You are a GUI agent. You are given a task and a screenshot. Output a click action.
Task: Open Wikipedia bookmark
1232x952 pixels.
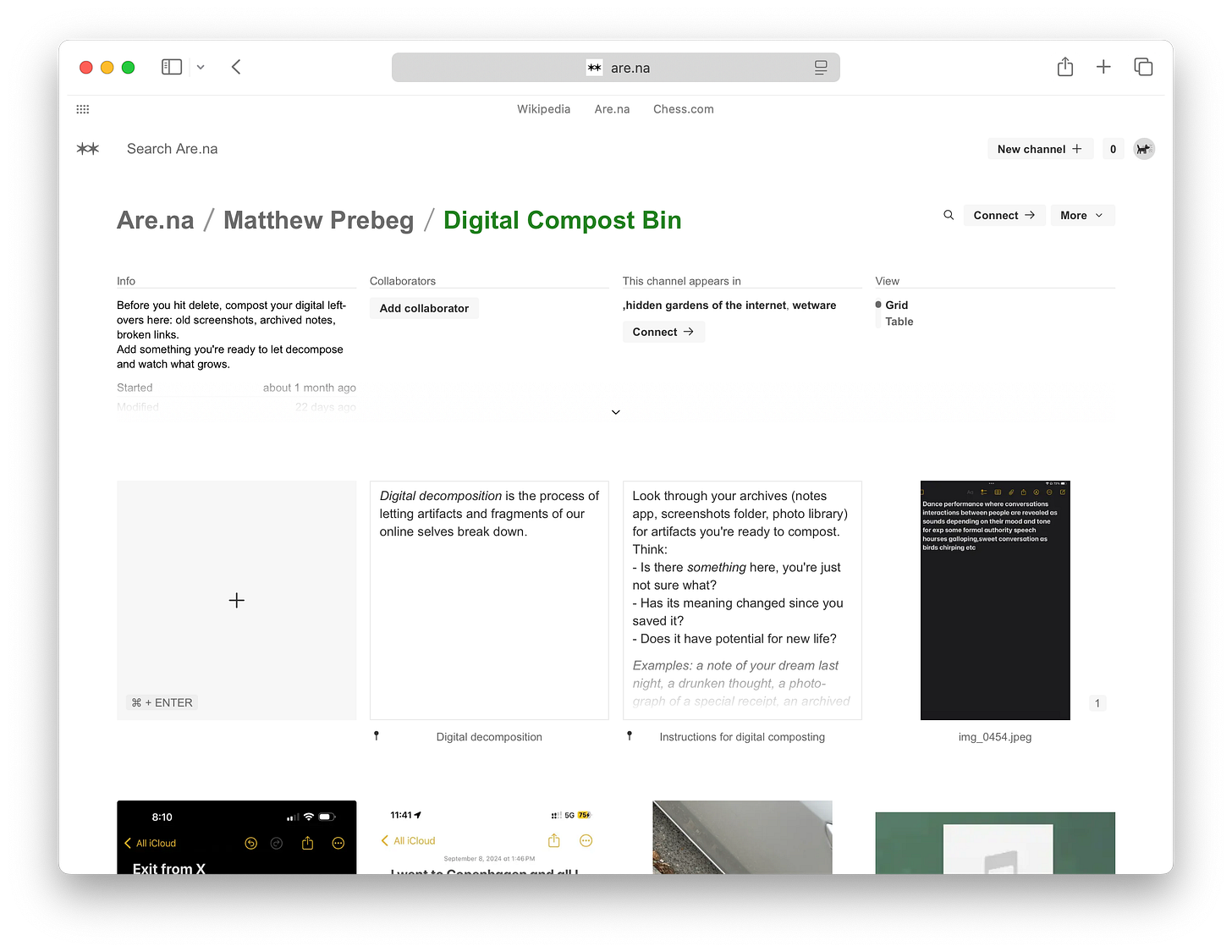[544, 109]
